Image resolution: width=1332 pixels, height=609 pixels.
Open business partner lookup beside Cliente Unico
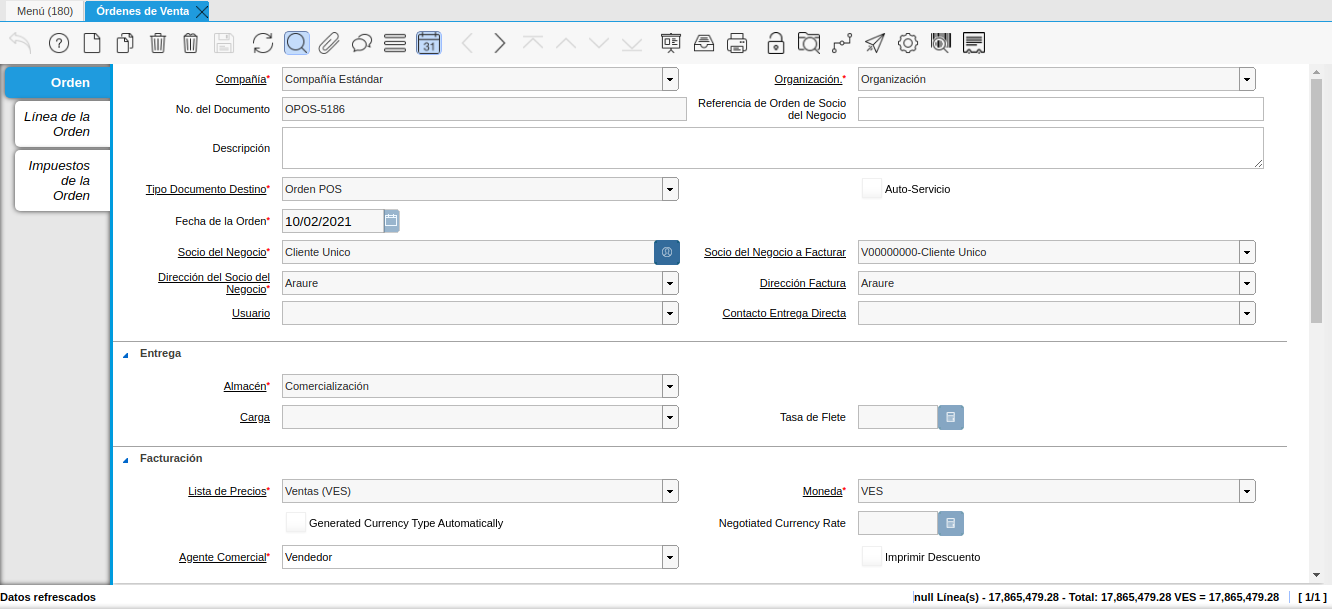click(667, 252)
